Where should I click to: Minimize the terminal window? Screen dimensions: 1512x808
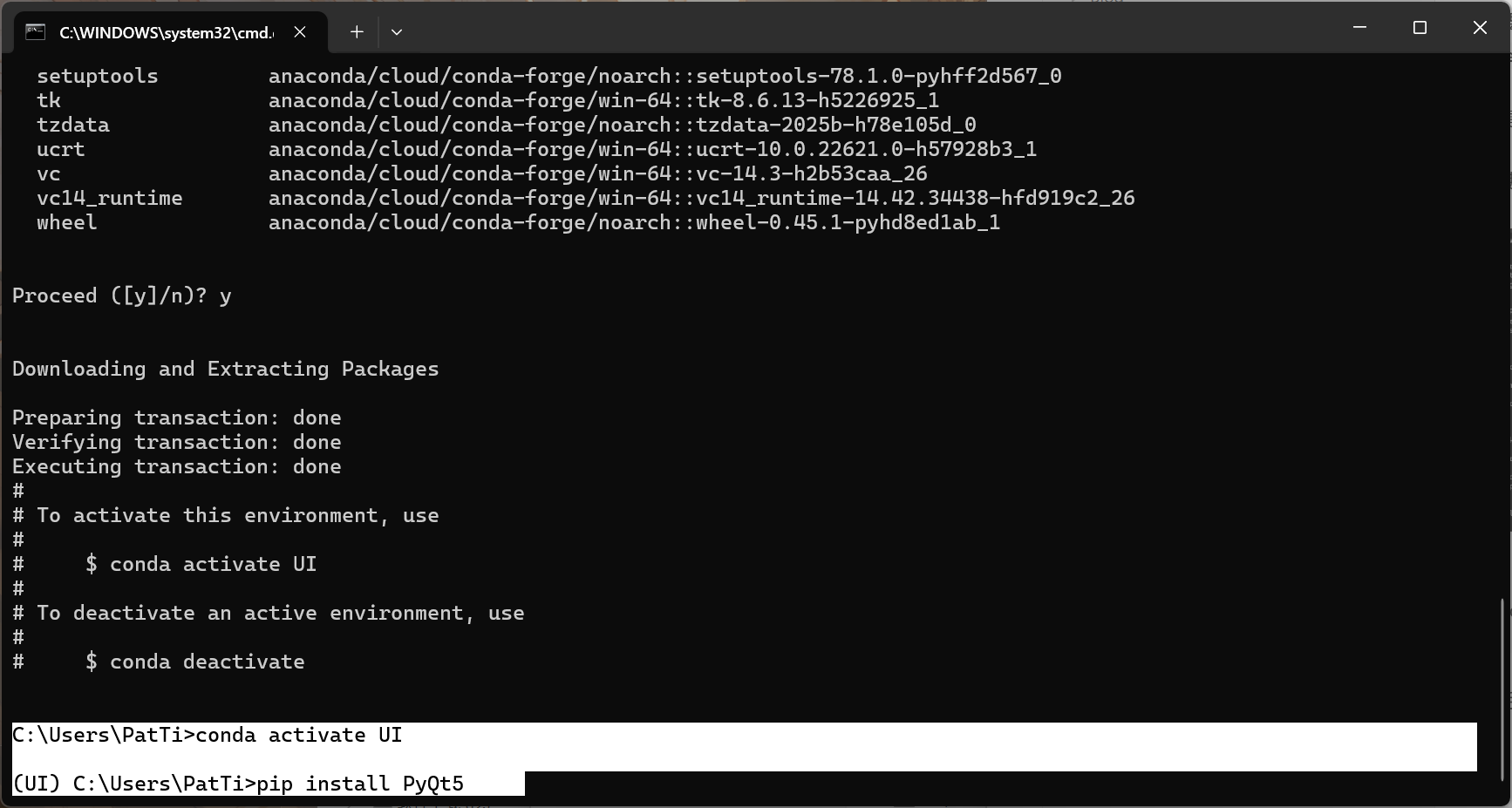[x=1359, y=28]
